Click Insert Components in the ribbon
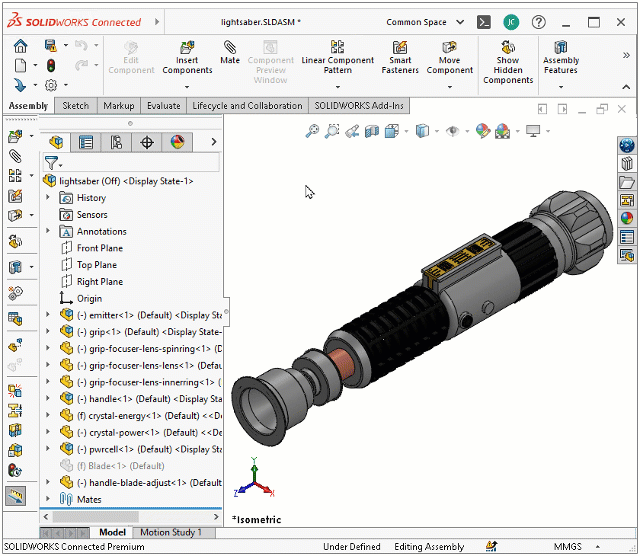 187,58
